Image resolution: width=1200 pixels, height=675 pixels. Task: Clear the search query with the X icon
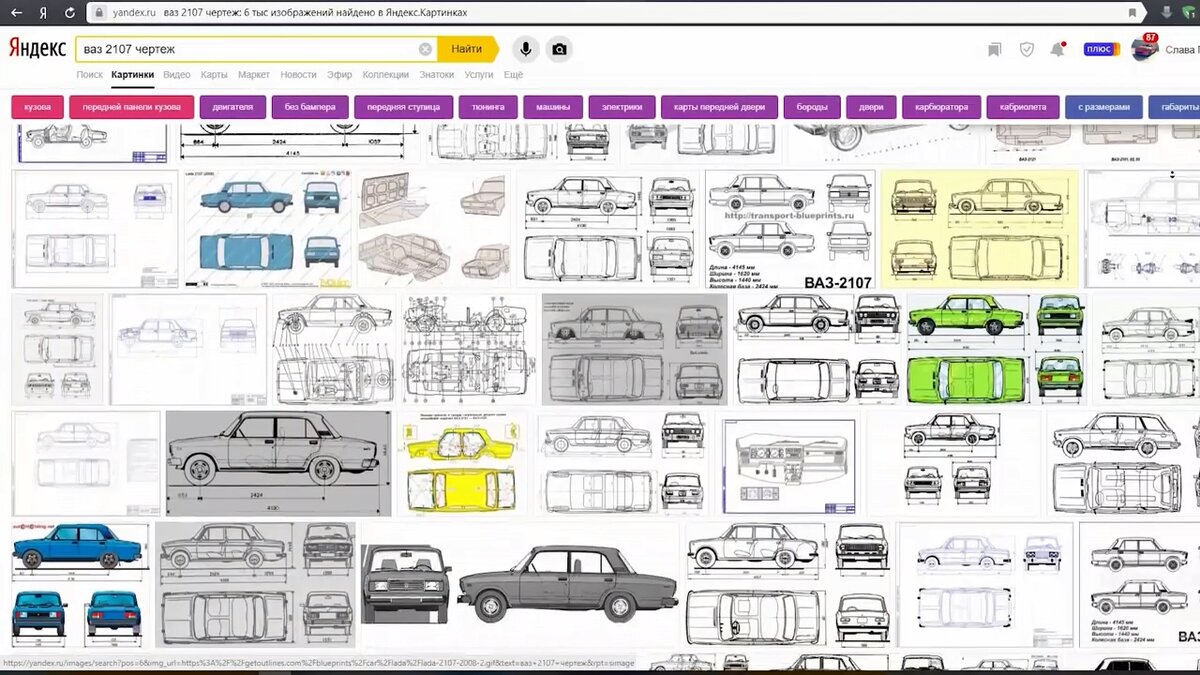click(x=425, y=49)
